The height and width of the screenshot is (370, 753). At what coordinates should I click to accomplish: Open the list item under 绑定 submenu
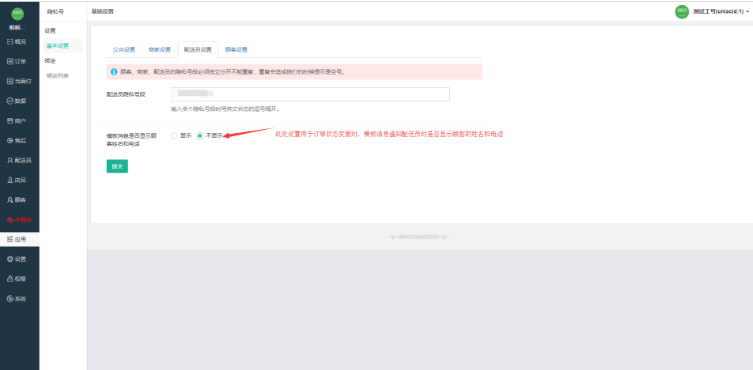tap(58, 76)
